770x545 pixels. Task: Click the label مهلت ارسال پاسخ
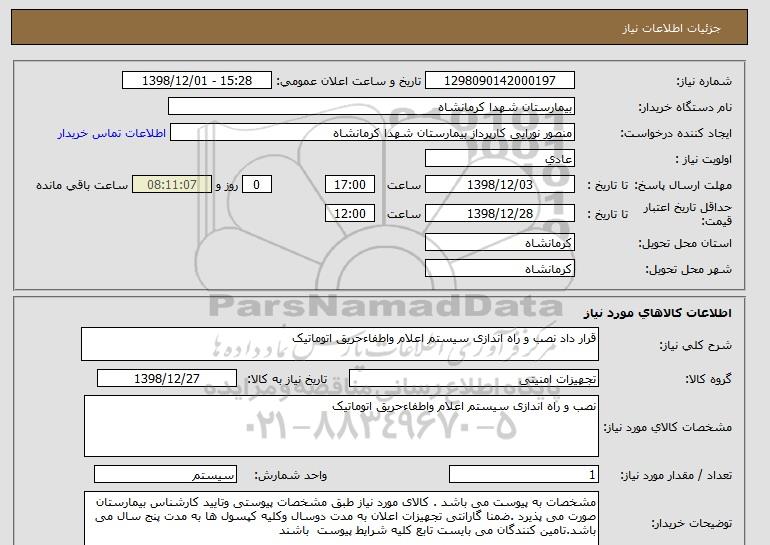pyautogui.click(x=683, y=185)
